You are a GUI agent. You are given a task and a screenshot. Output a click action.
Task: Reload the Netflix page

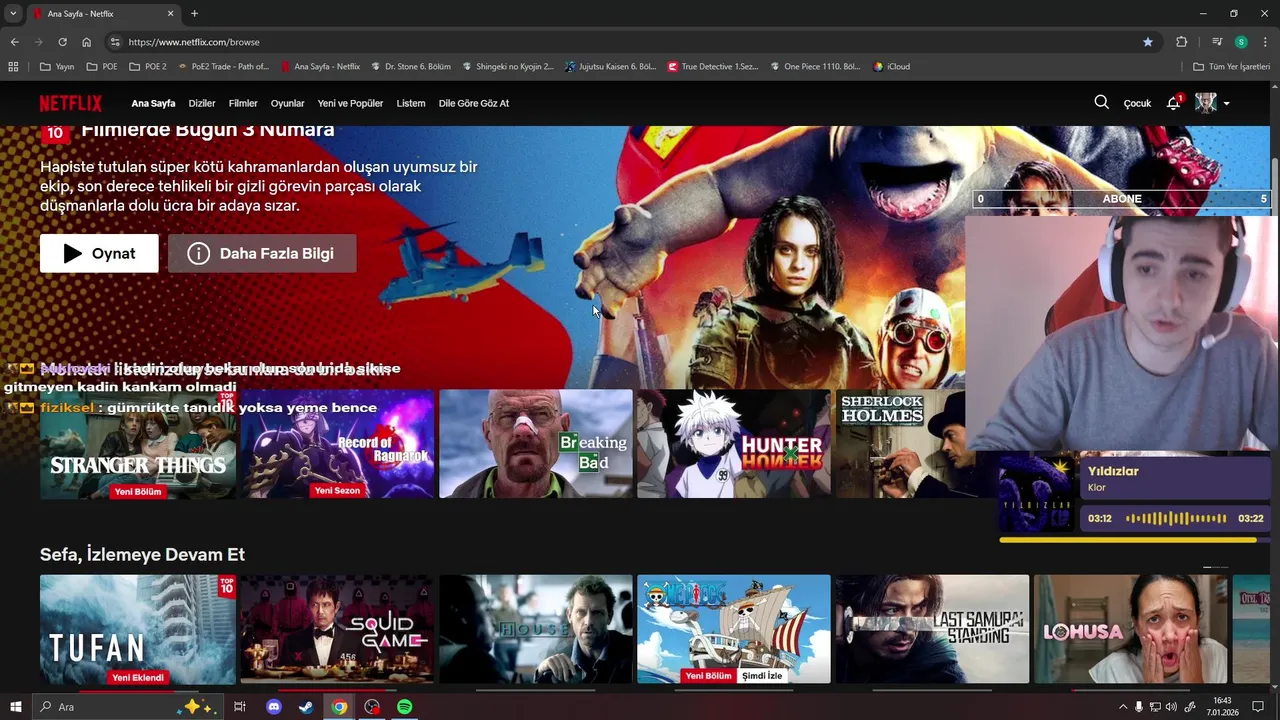click(62, 42)
